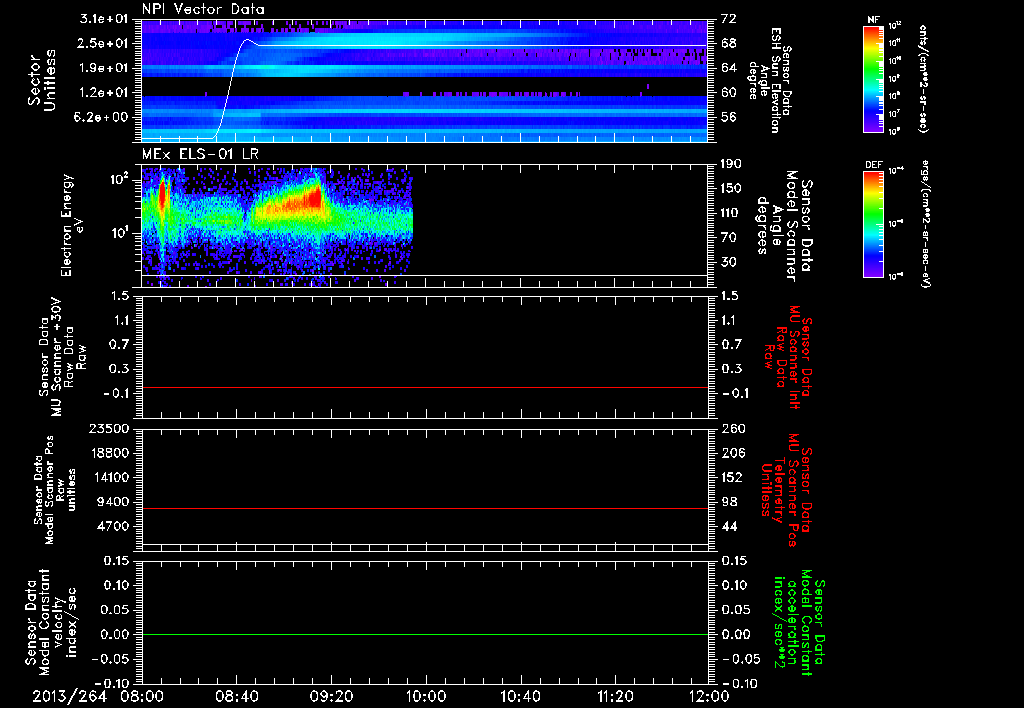
Task: Click the Electron Energy eV axis label
Action: click(x=71, y=225)
